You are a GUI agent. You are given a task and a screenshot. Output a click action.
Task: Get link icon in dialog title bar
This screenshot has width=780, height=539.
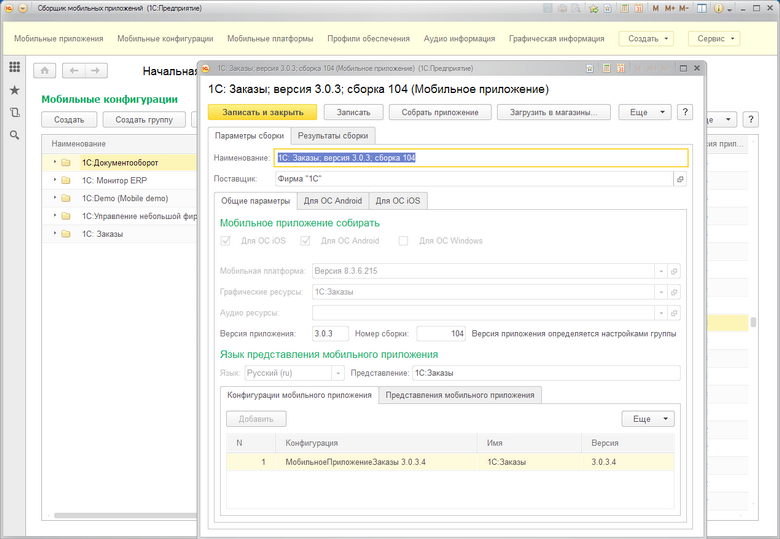coord(589,69)
